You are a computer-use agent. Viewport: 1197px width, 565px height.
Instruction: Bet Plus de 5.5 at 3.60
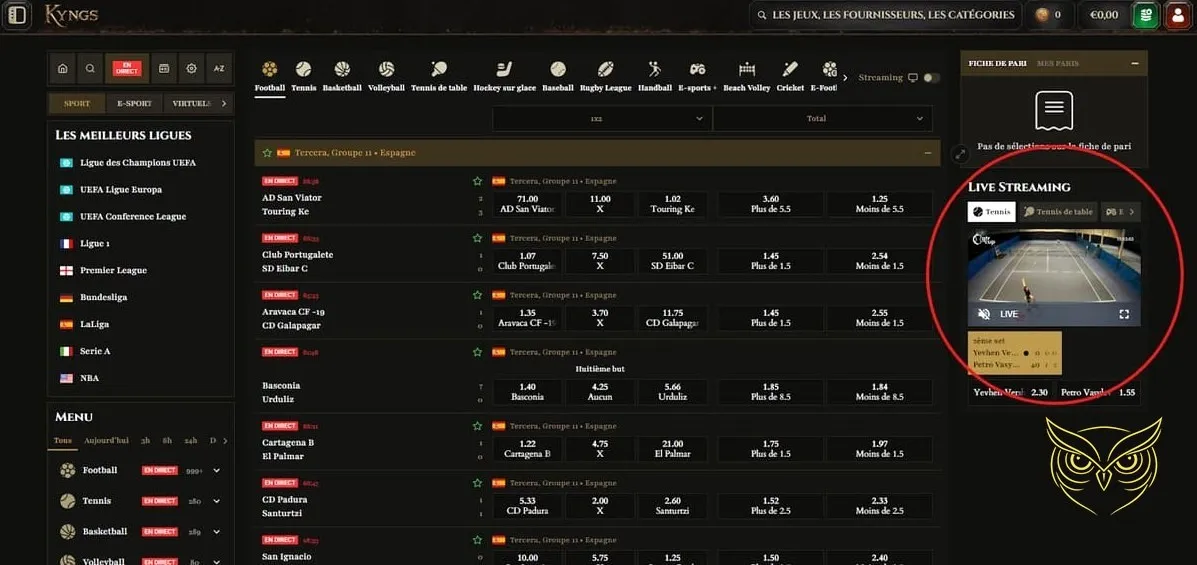click(770, 204)
